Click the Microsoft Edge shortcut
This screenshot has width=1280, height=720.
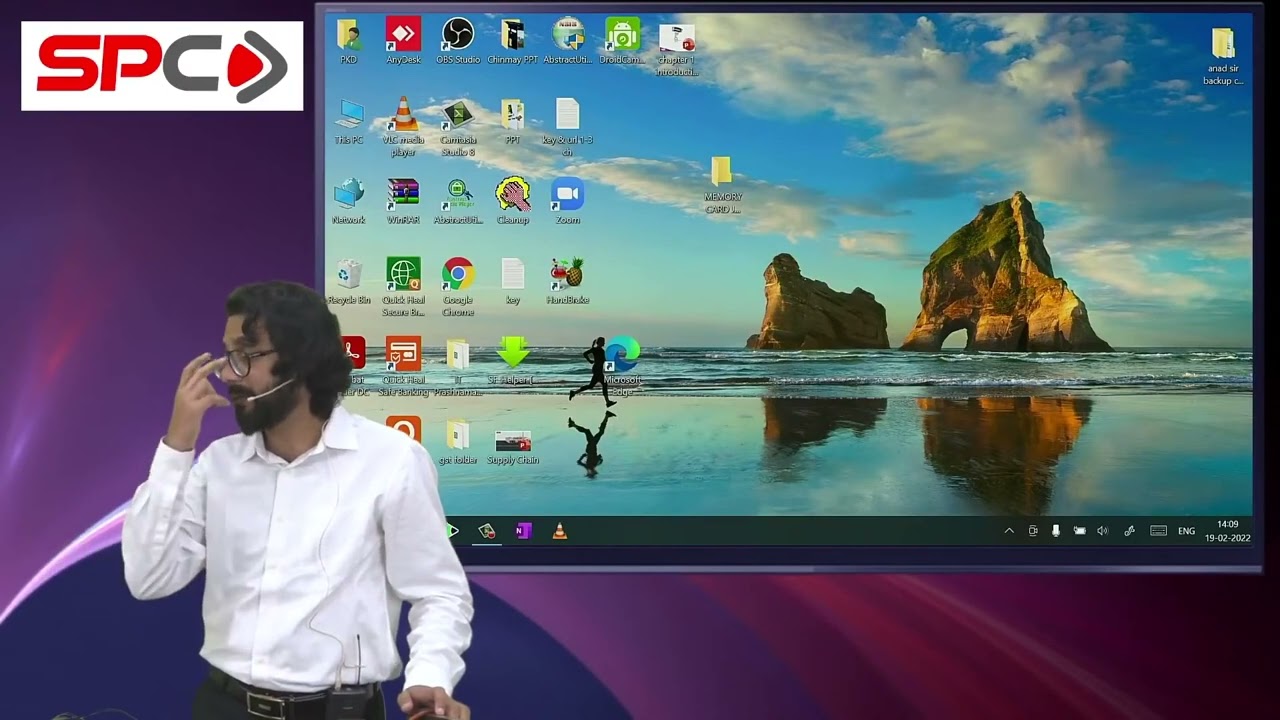click(x=622, y=367)
